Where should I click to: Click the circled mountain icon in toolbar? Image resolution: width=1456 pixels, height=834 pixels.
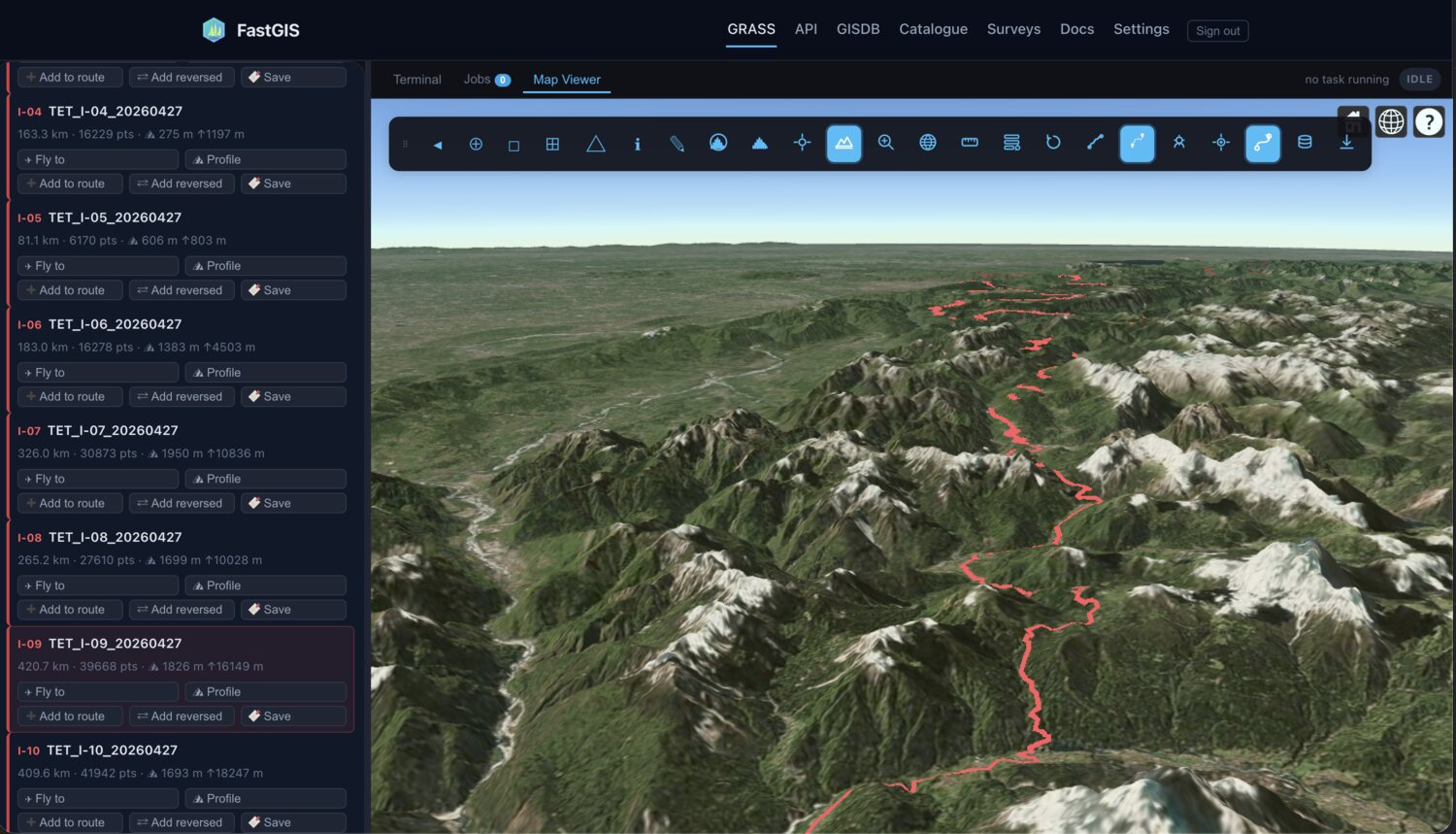pos(718,143)
